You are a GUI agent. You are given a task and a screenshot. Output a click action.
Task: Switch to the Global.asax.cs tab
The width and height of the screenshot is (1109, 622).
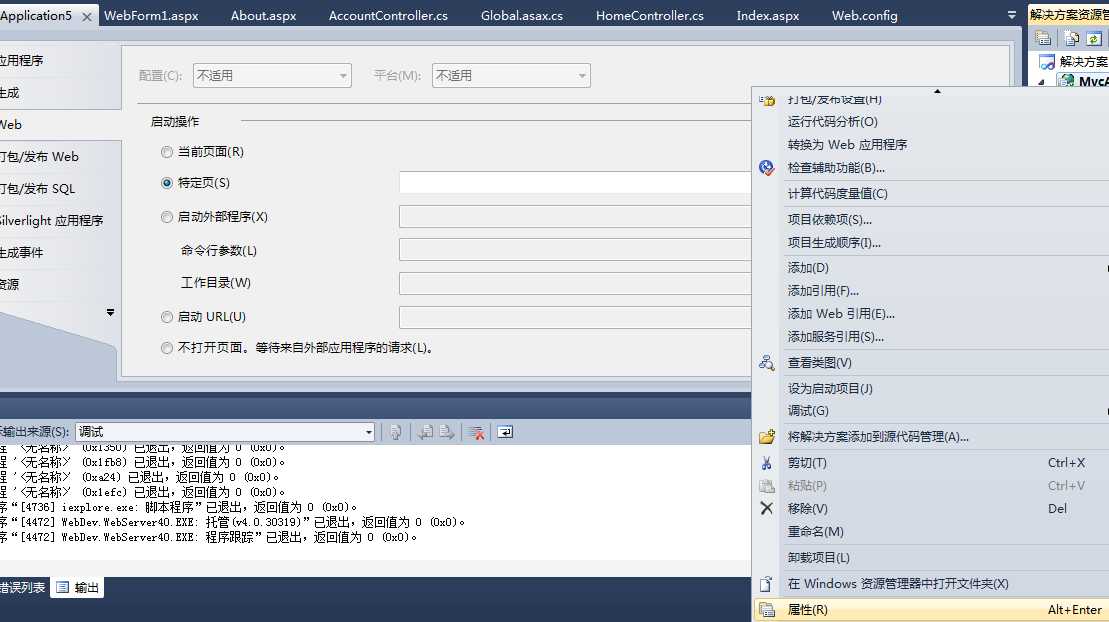tap(522, 15)
